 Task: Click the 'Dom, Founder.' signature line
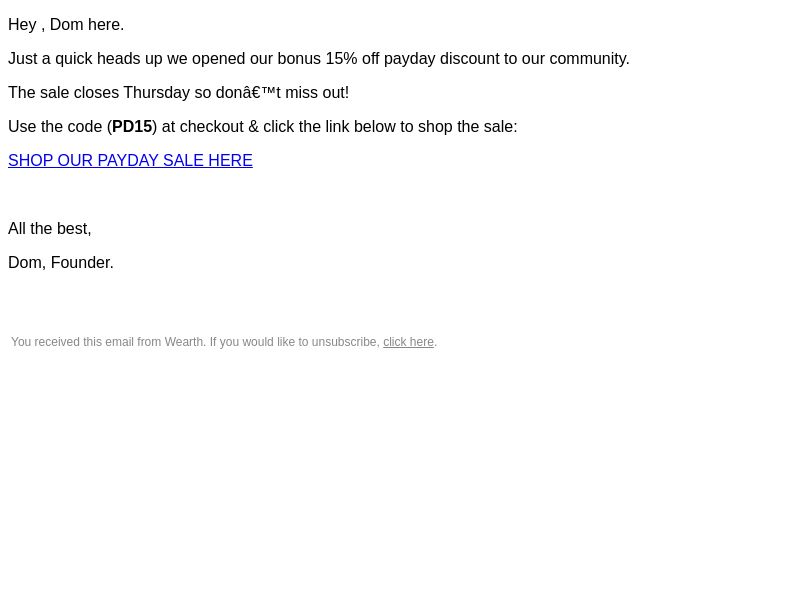pyautogui.click(x=61, y=263)
